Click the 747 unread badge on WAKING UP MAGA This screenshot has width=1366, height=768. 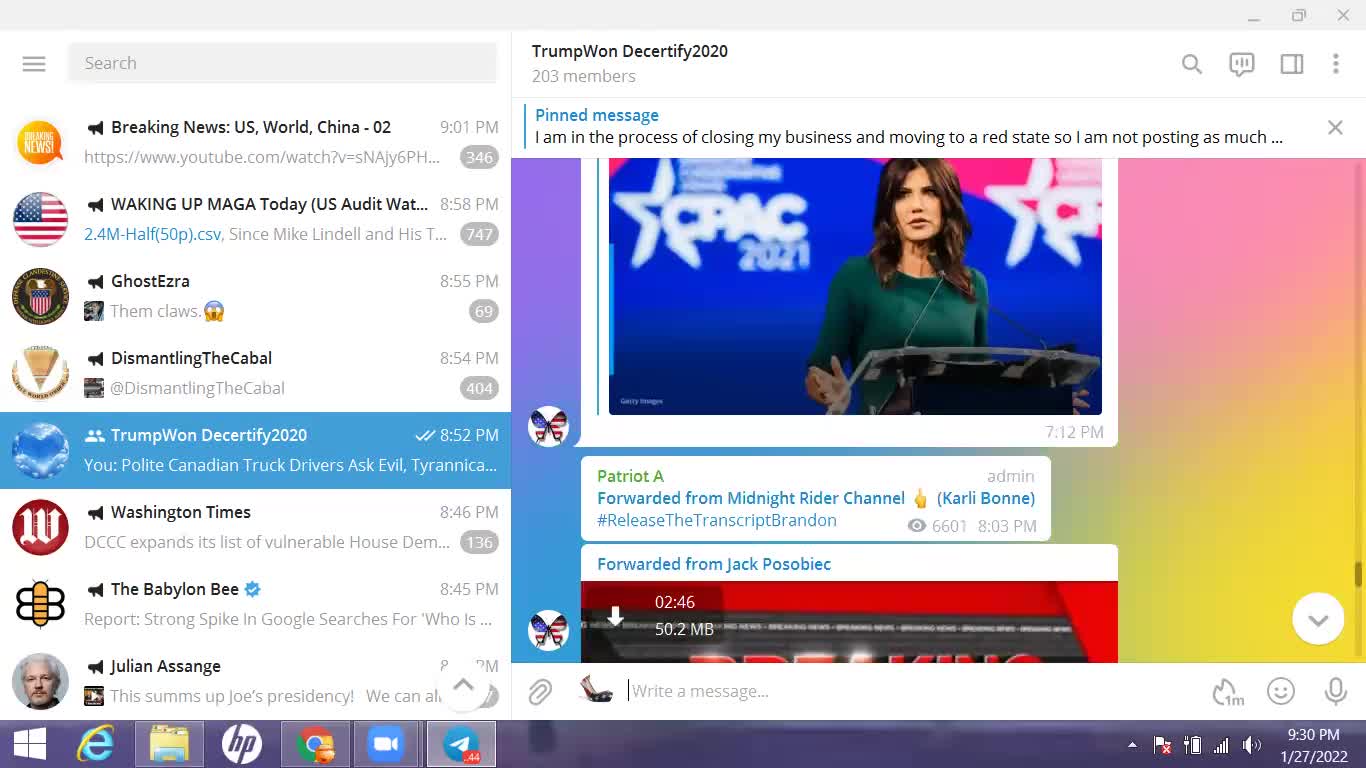click(479, 234)
